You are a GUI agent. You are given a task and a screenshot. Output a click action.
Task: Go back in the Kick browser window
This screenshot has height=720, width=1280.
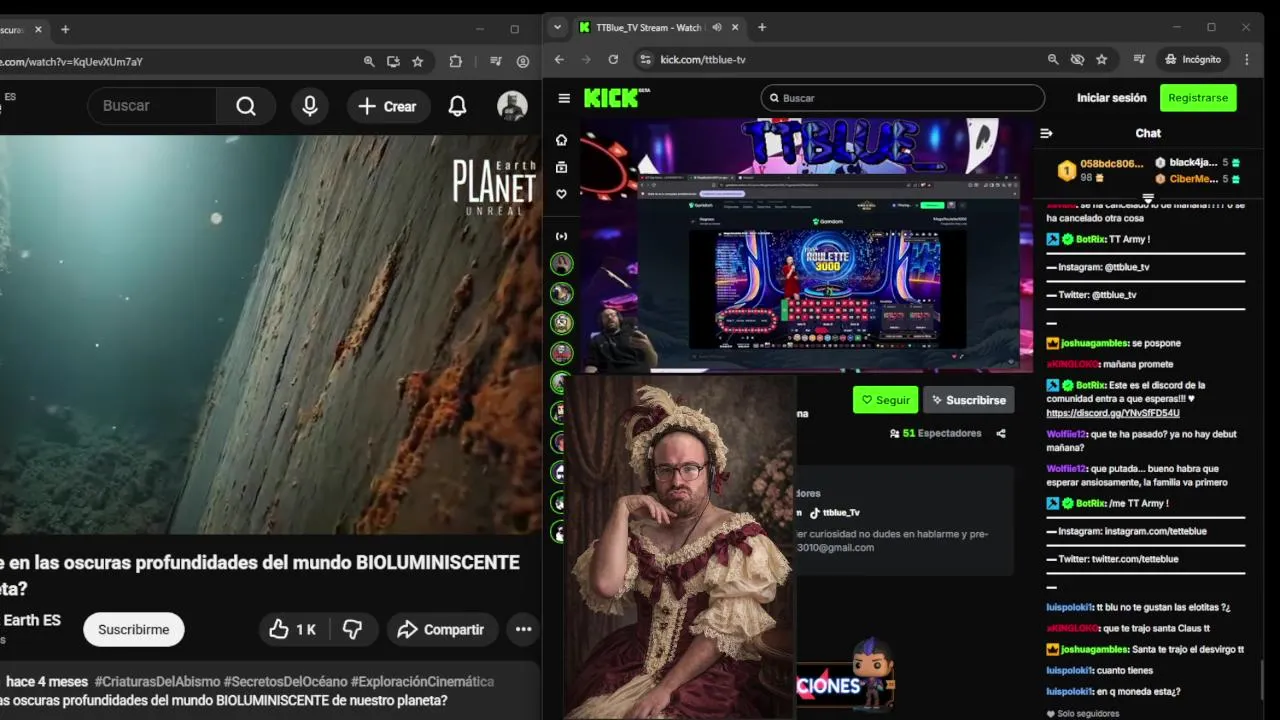tap(559, 59)
